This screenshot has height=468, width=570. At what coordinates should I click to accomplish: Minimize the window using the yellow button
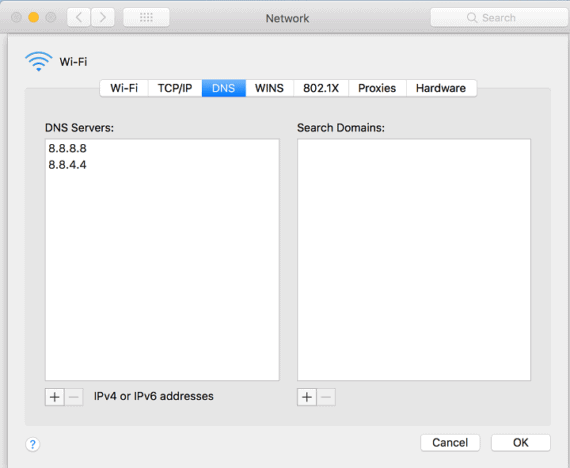(x=33, y=17)
